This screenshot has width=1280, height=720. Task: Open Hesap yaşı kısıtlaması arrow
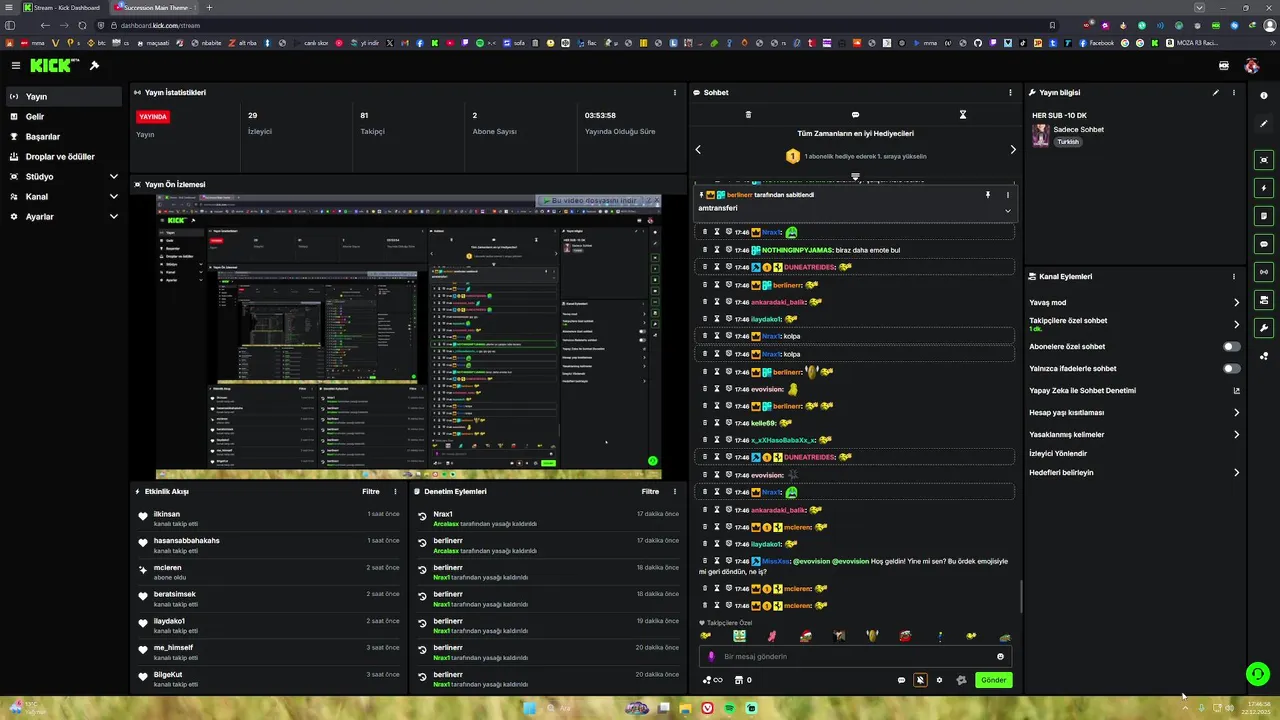[1236, 413]
